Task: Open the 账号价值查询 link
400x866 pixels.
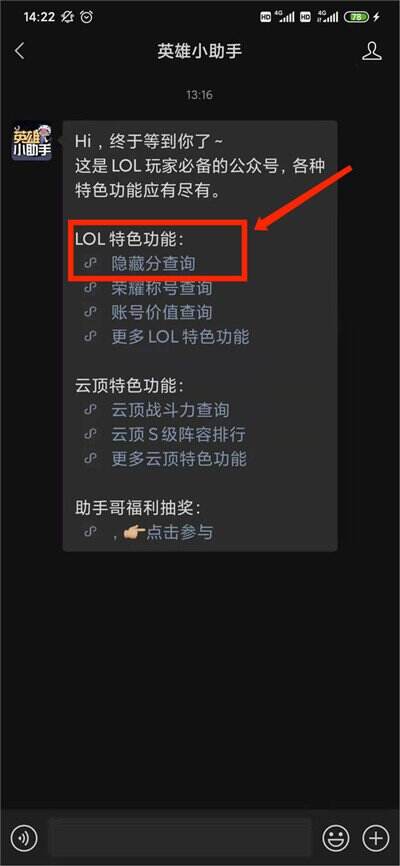Action: coord(161,313)
